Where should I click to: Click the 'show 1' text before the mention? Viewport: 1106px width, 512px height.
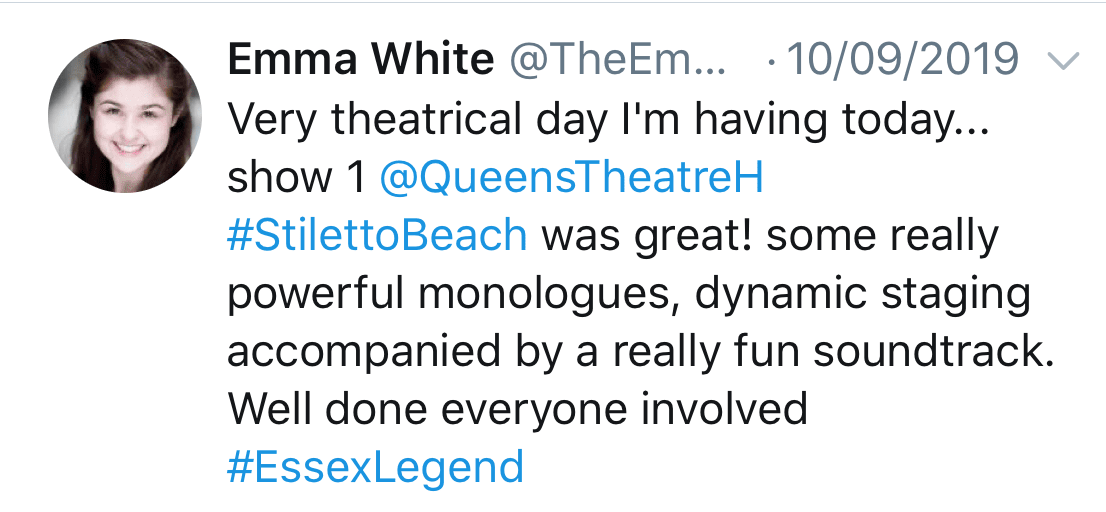click(296, 177)
